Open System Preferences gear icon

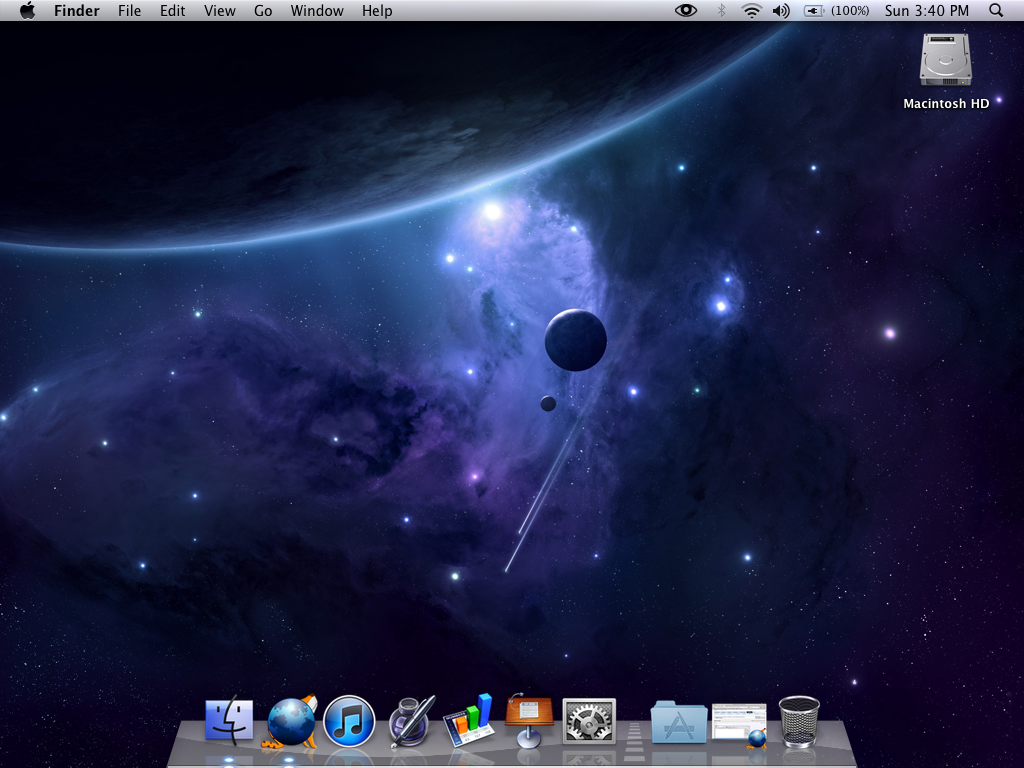tap(589, 722)
